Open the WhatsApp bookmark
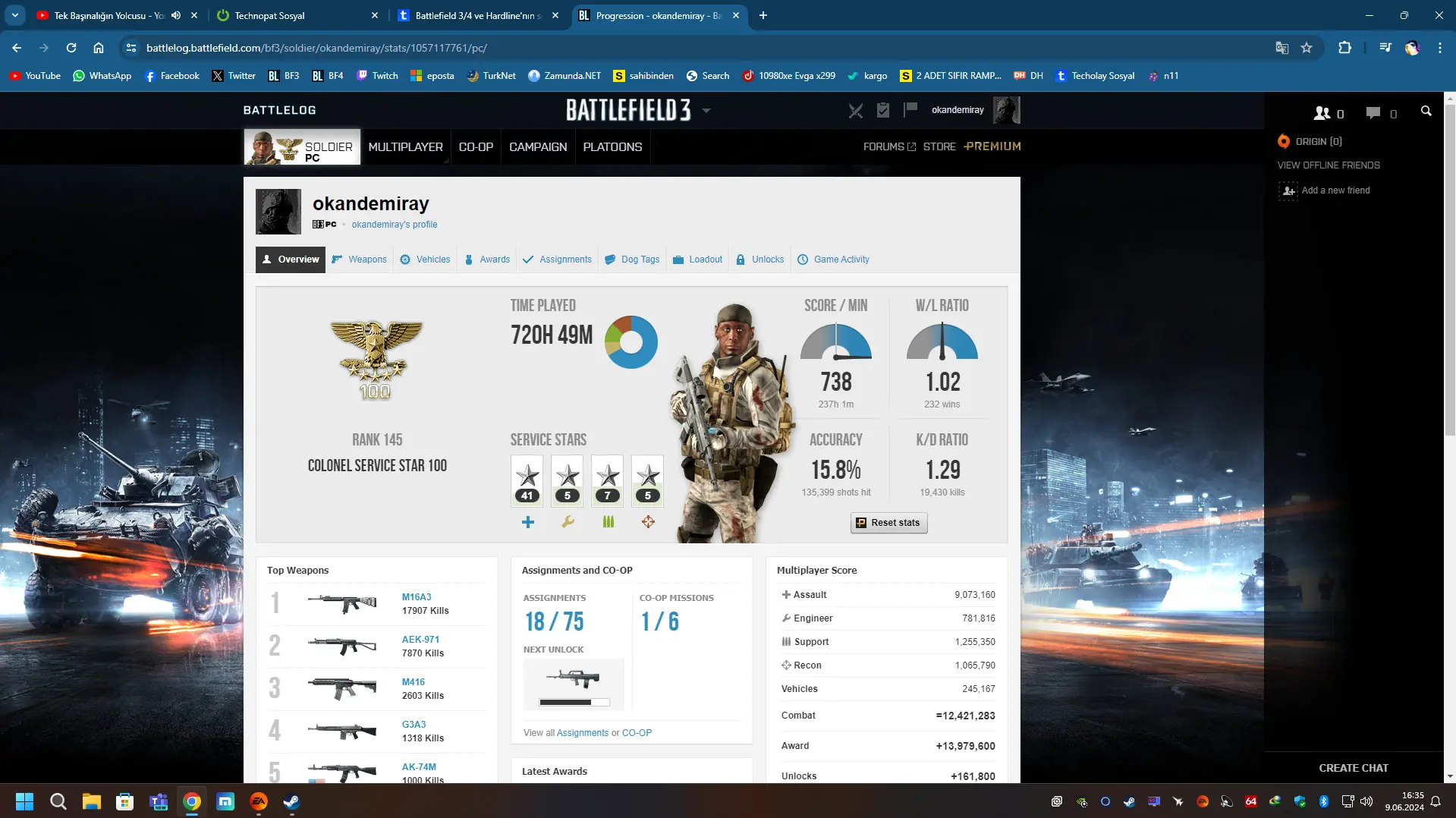Viewport: 1456px width, 818px height. (102, 76)
